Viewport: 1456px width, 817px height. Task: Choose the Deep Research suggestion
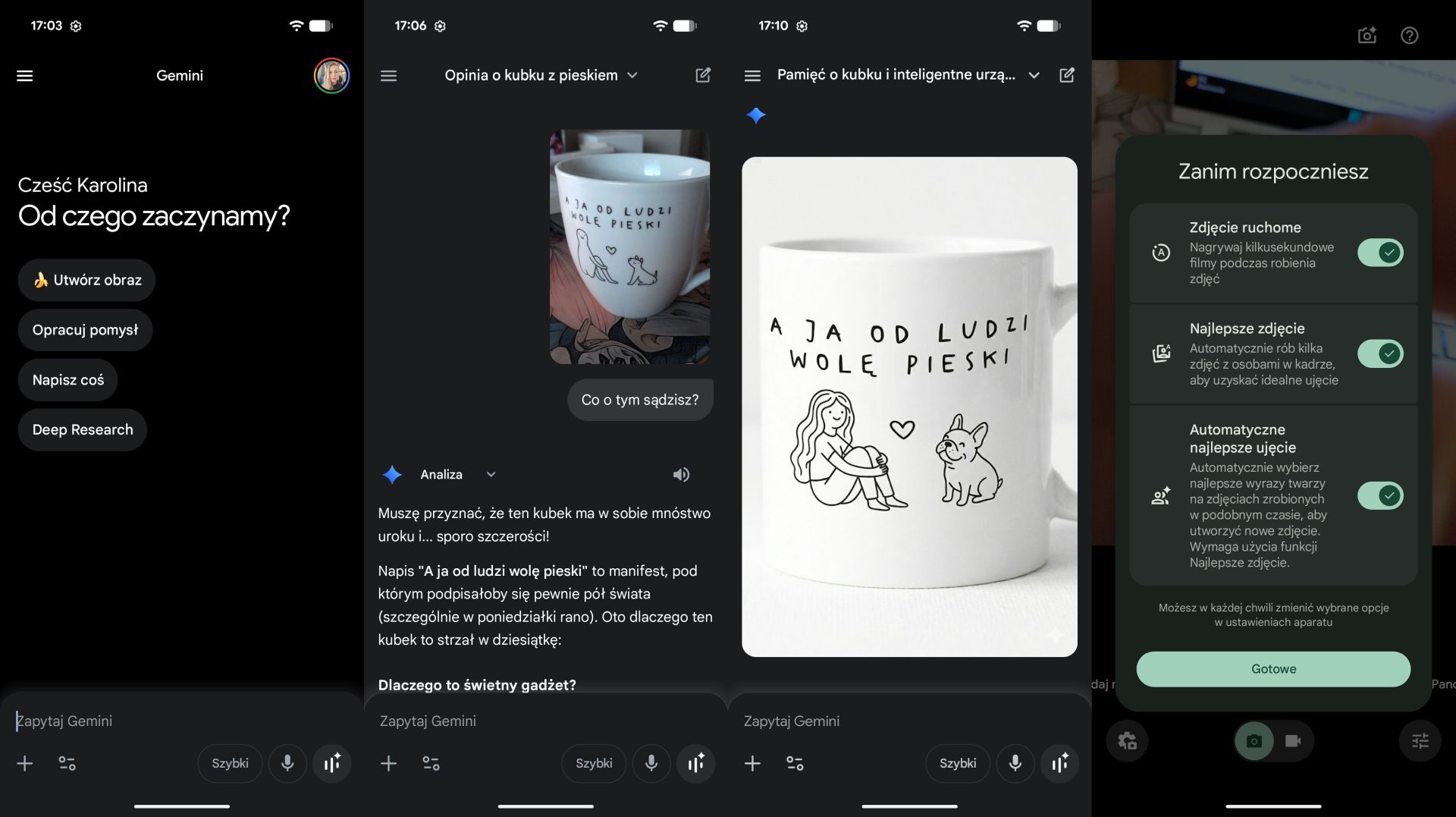tap(83, 430)
